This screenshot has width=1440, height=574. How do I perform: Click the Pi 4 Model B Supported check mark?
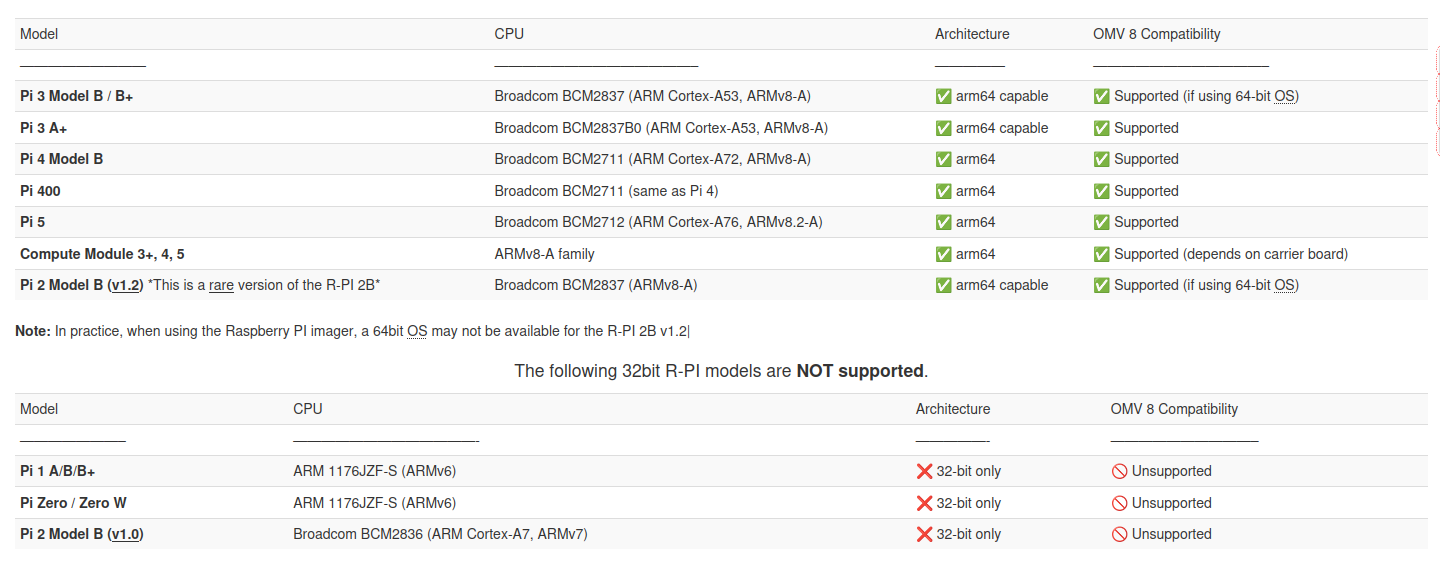[x=1101, y=159]
